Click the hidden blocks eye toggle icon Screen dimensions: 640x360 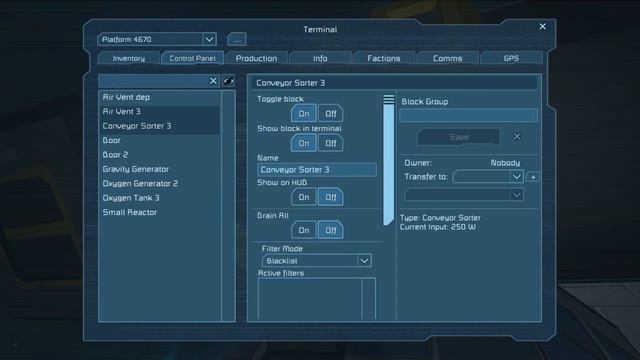coord(229,81)
